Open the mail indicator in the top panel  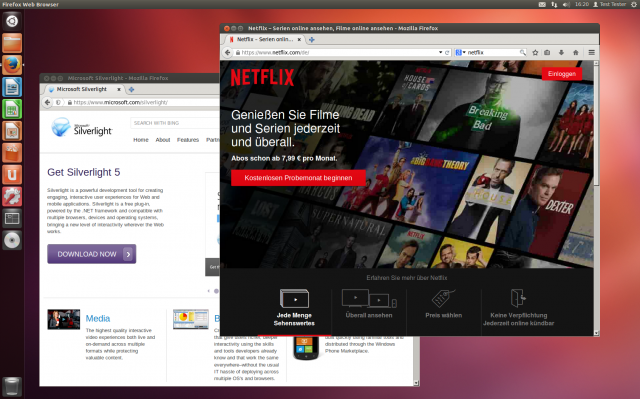click(542, 4)
